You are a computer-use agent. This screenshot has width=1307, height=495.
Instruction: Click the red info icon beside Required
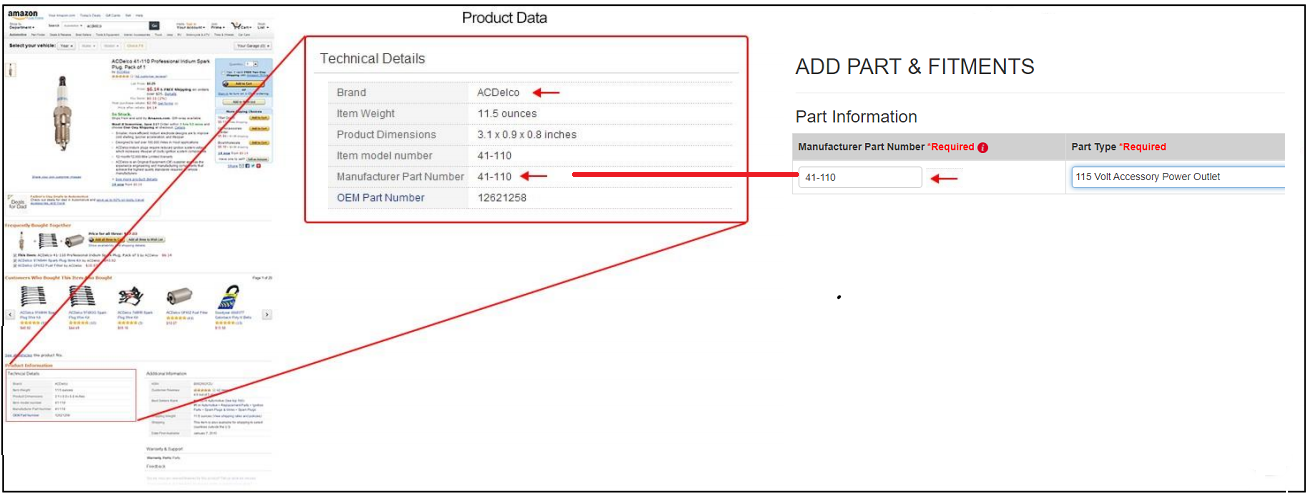983,147
